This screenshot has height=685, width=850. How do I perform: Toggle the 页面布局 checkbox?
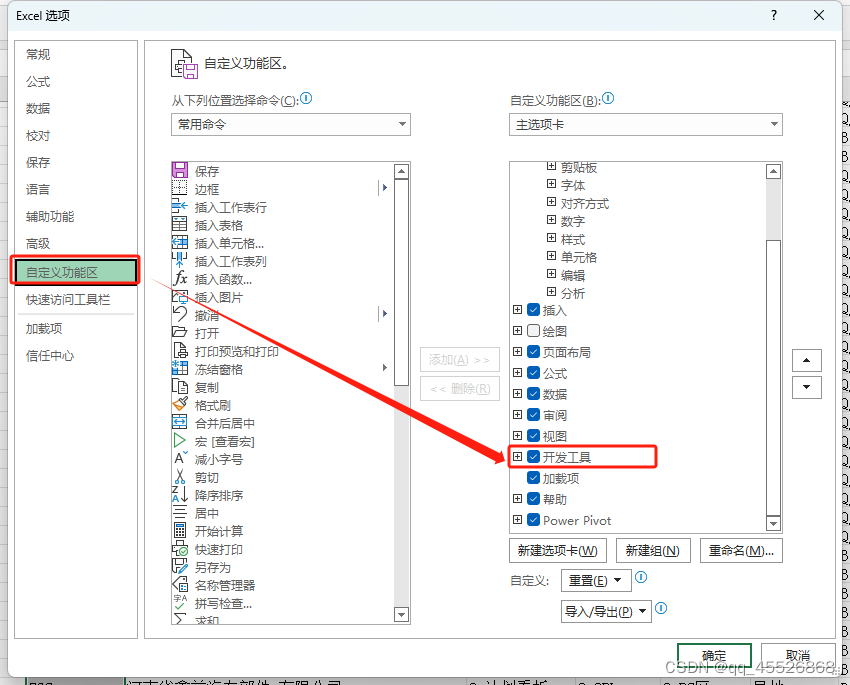click(533, 352)
